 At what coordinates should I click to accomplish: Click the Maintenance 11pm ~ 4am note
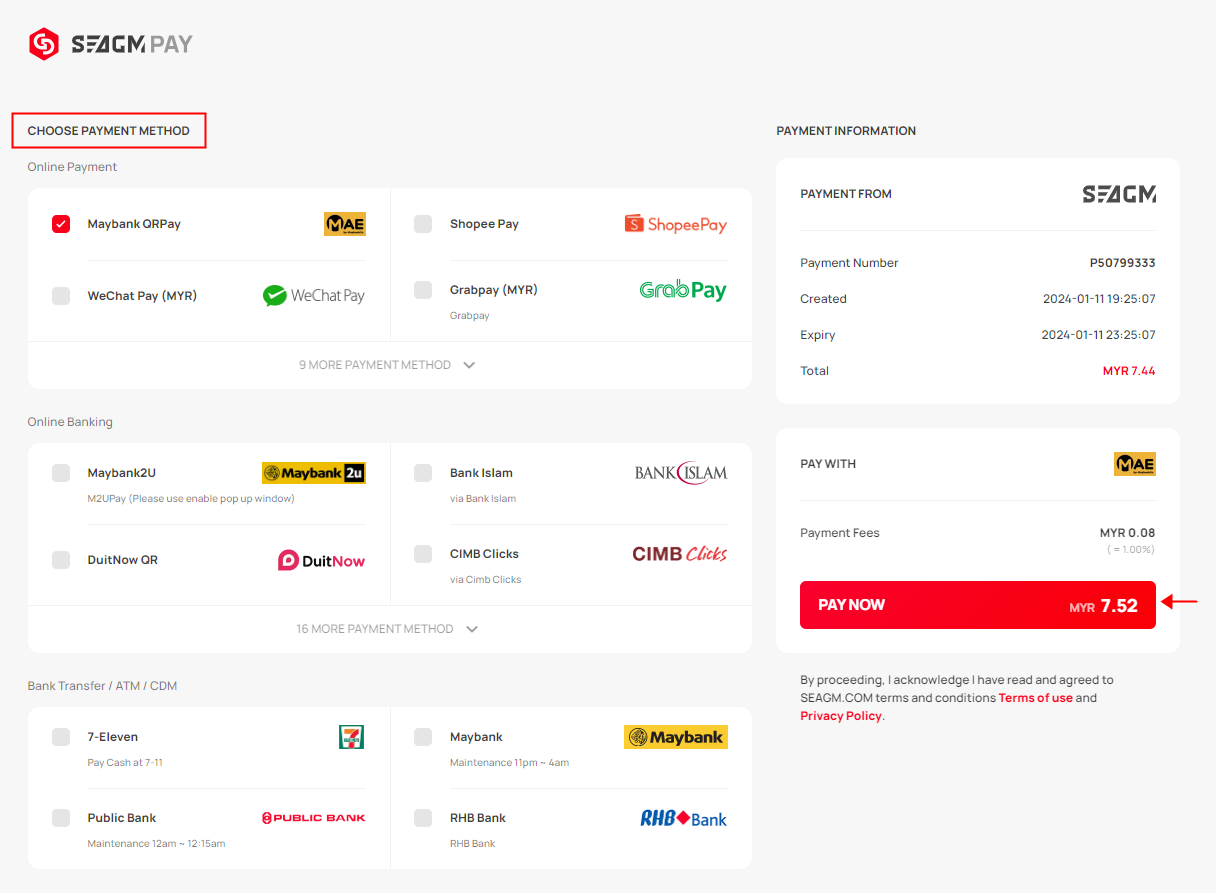click(x=509, y=762)
